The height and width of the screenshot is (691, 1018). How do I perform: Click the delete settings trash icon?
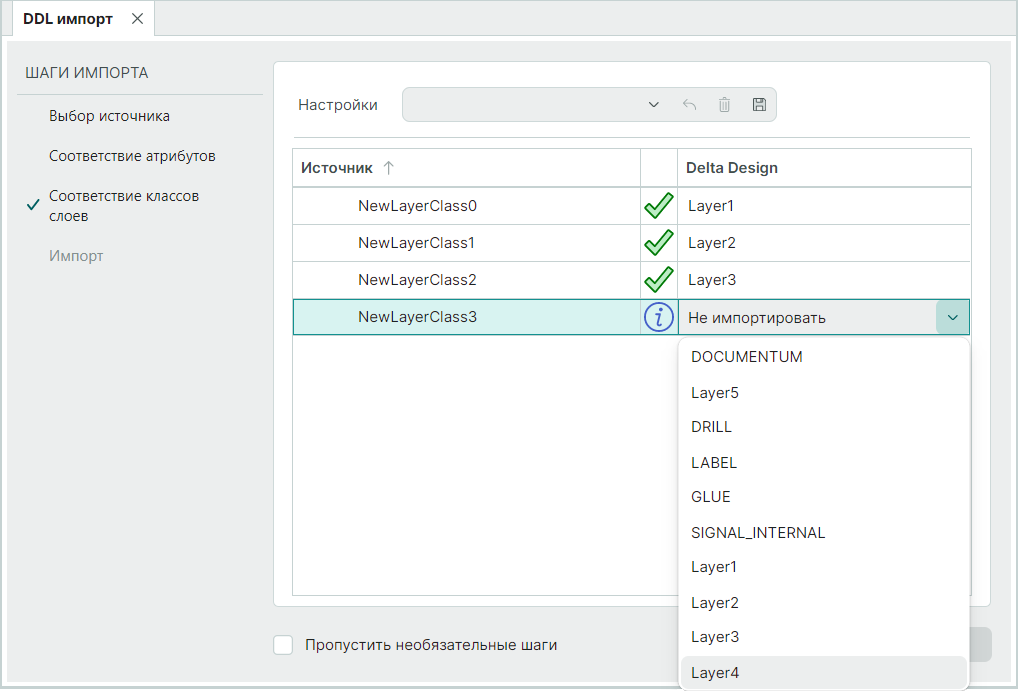(724, 105)
